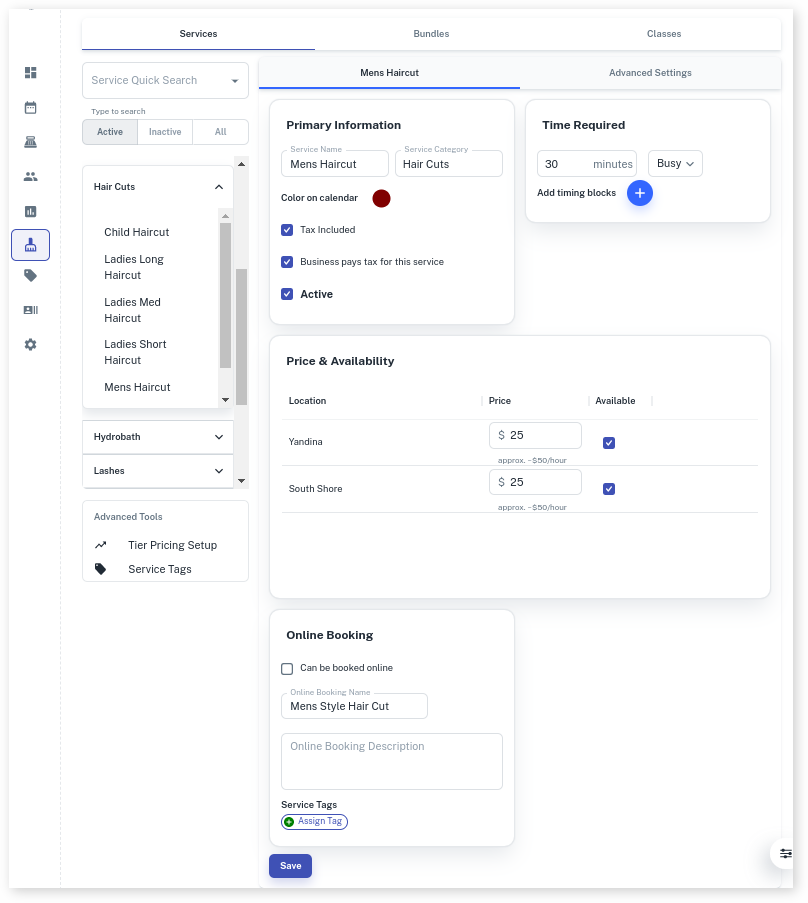Select Ladies Long Haircut service
This screenshot has height=903, width=808.
click(x=134, y=267)
